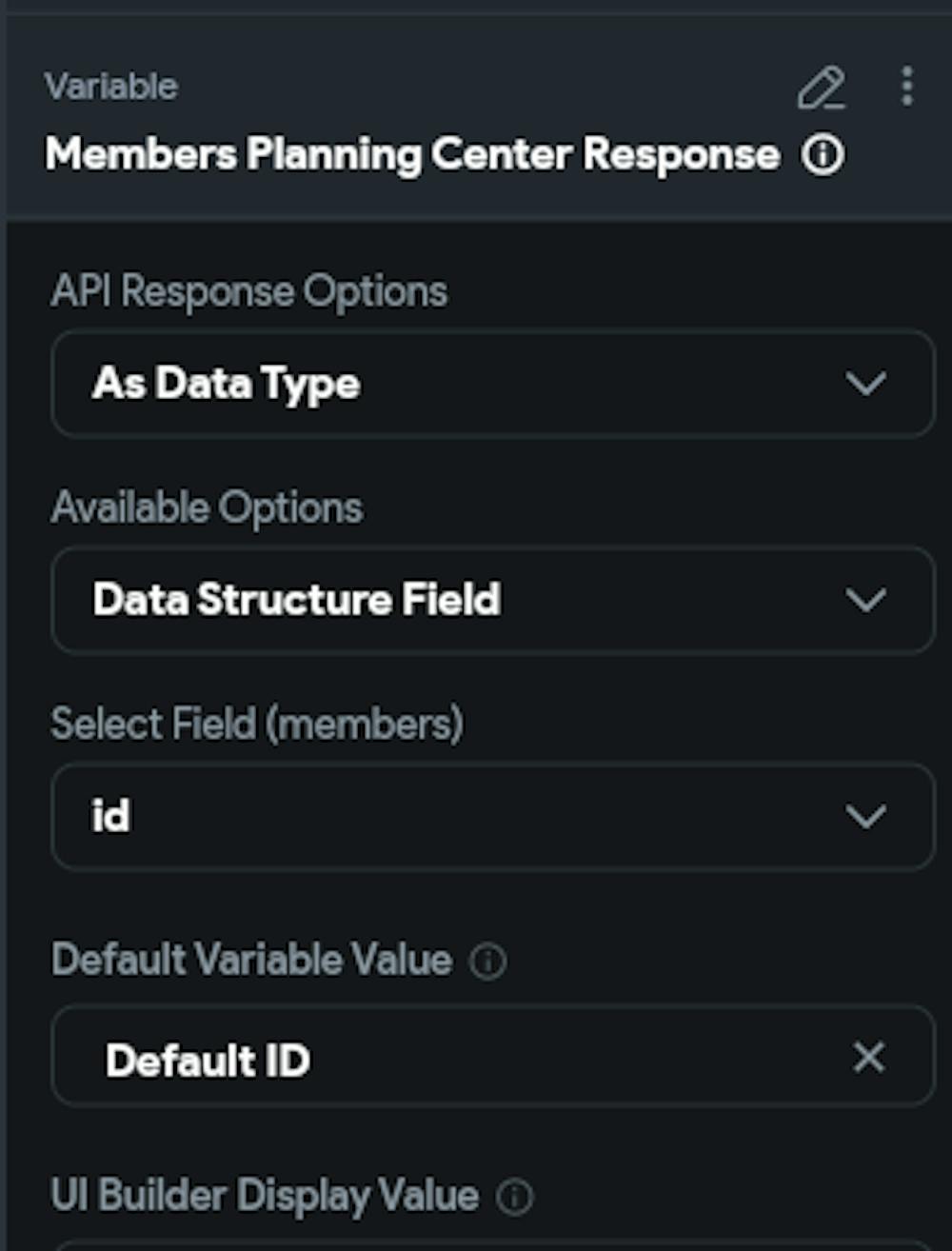The image size is (952, 1251).
Task: Click the pencil edit icon
Action: (821, 88)
